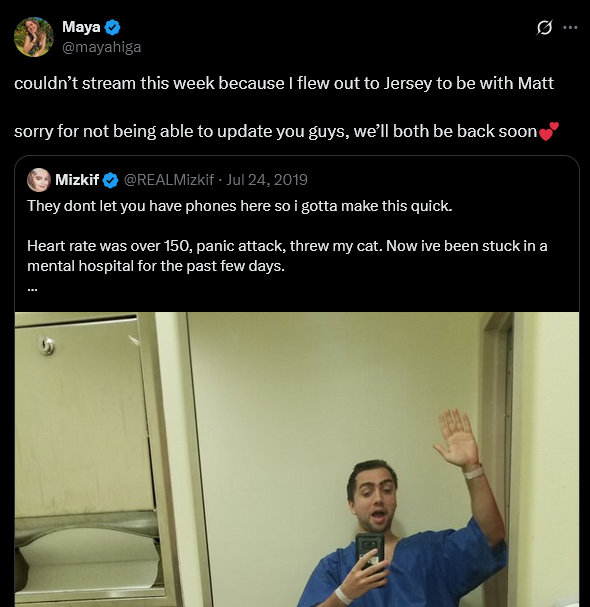Visit the @mayahiga handle
590x607 pixels.
102,47
